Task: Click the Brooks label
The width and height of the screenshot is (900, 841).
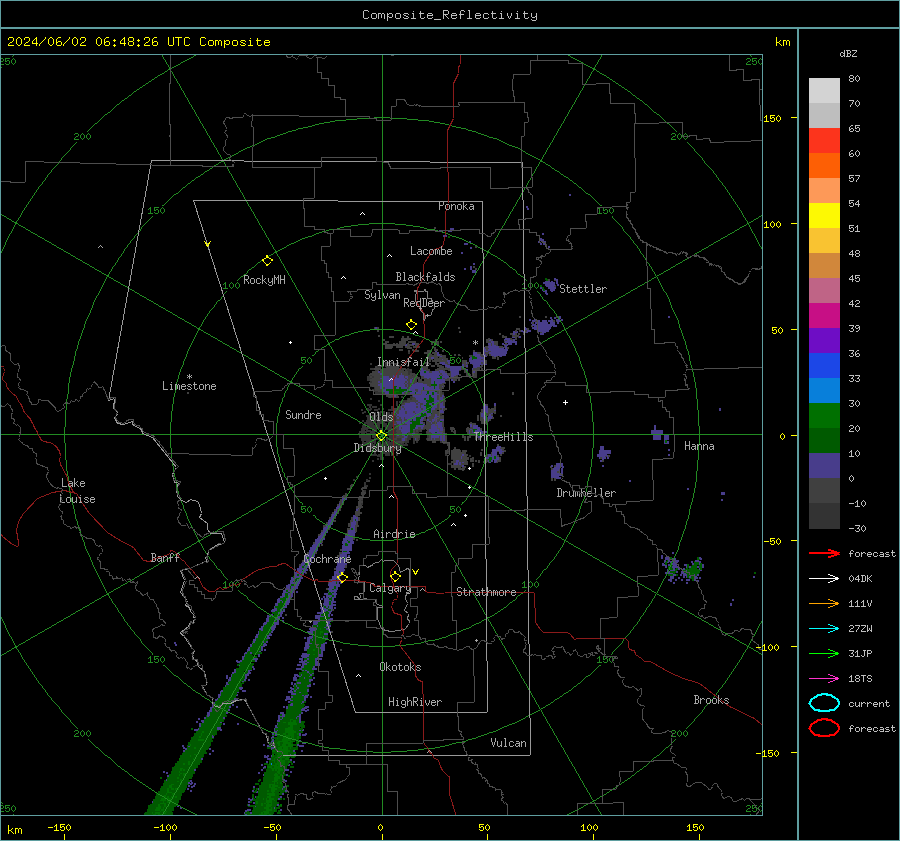Action: coord(711,700)
